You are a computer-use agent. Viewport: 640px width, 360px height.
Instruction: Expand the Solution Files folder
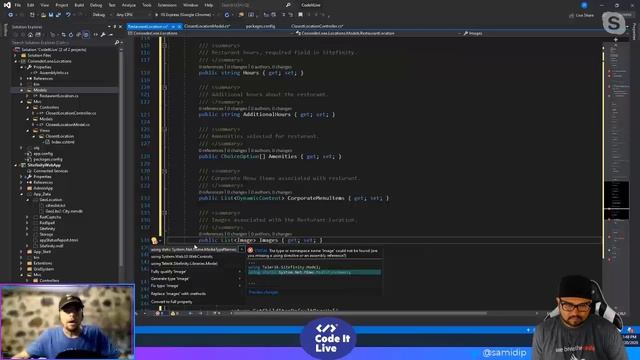16,56
